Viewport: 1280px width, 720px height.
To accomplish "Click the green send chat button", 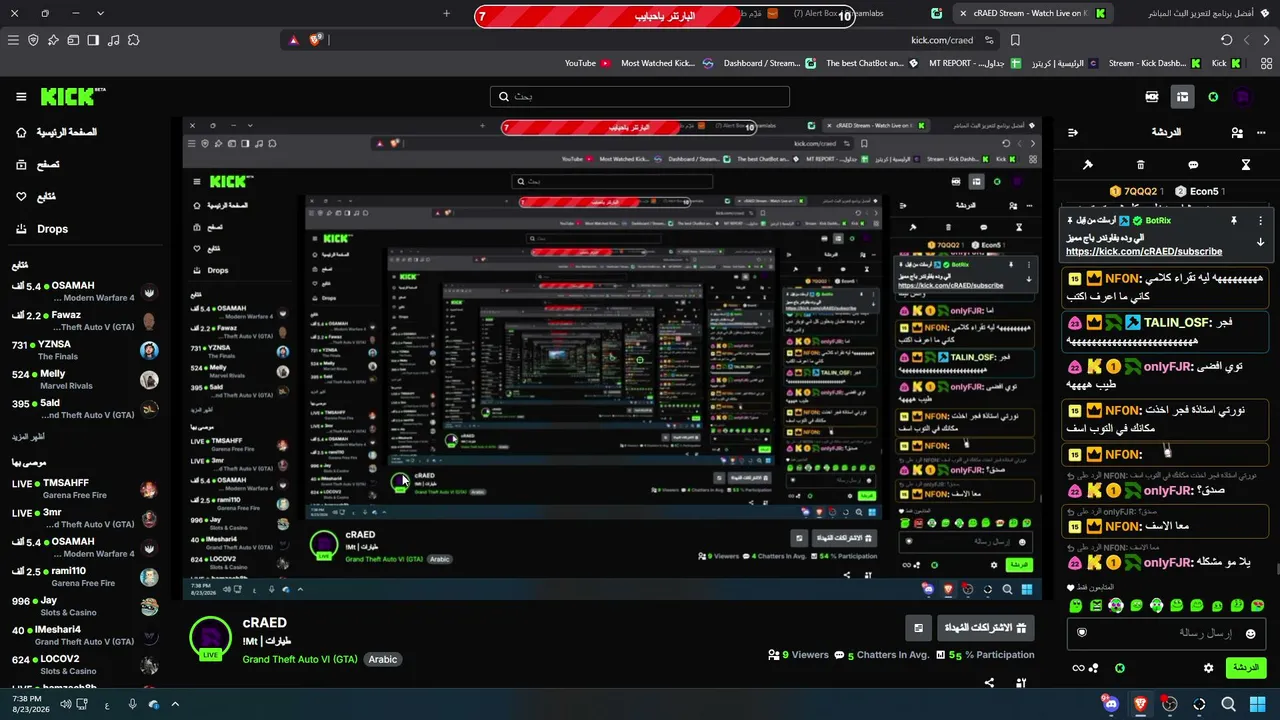I will [1245, 667].
